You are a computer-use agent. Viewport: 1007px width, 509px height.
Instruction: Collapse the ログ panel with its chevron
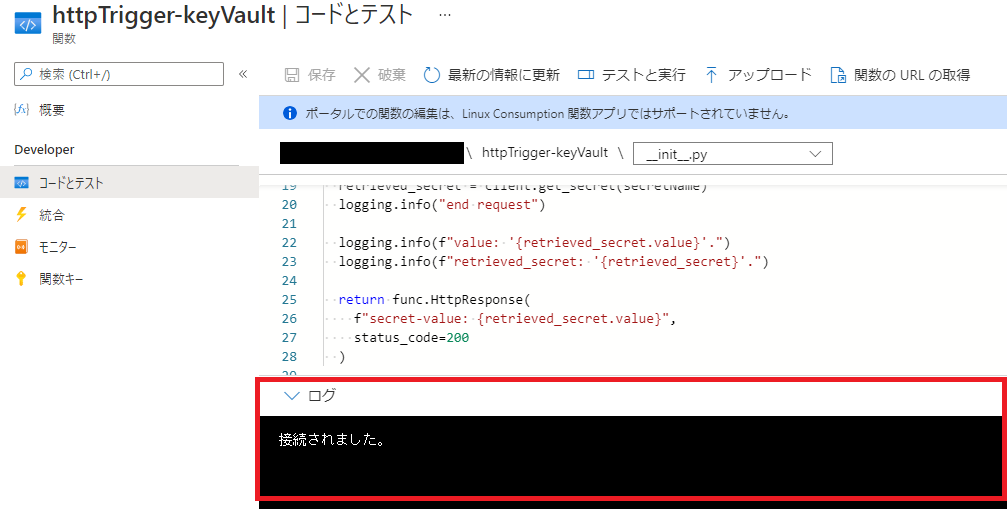click(x=292, y=396)
